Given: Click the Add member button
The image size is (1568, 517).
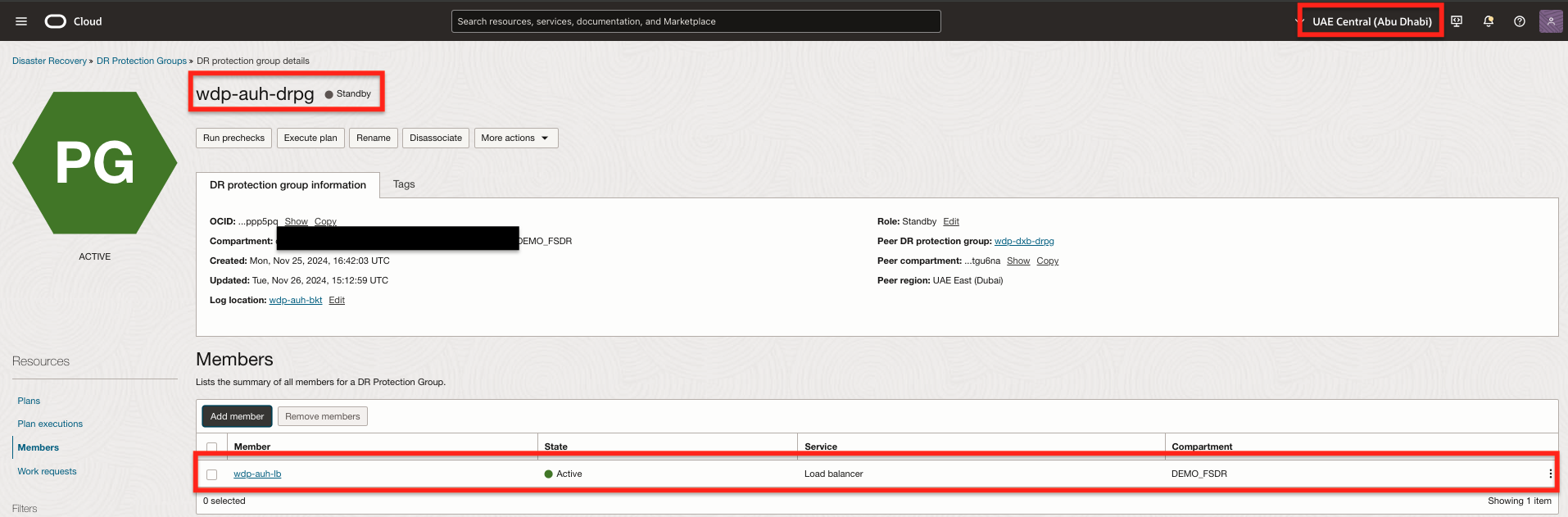Looking at the screenshot, I should coord(237,416).
